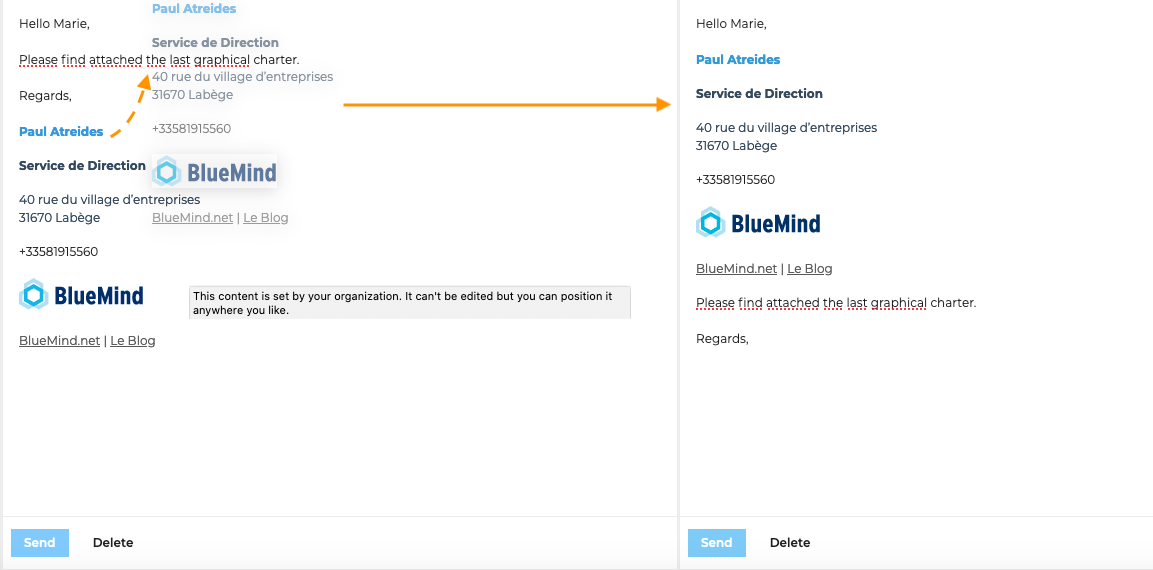
Task: Place cursor after 'Regards,' in right email
Action: click(x=749, y=339)
